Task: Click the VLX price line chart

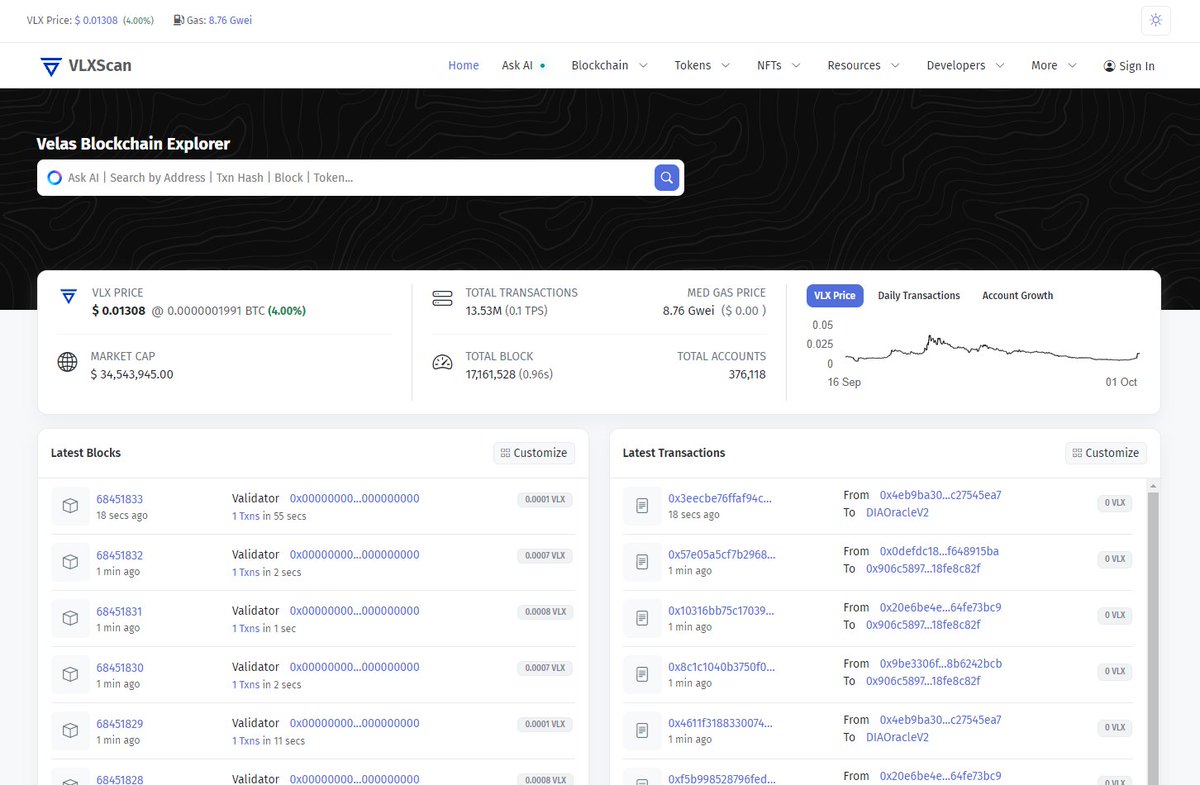Action: pos(992,349)
